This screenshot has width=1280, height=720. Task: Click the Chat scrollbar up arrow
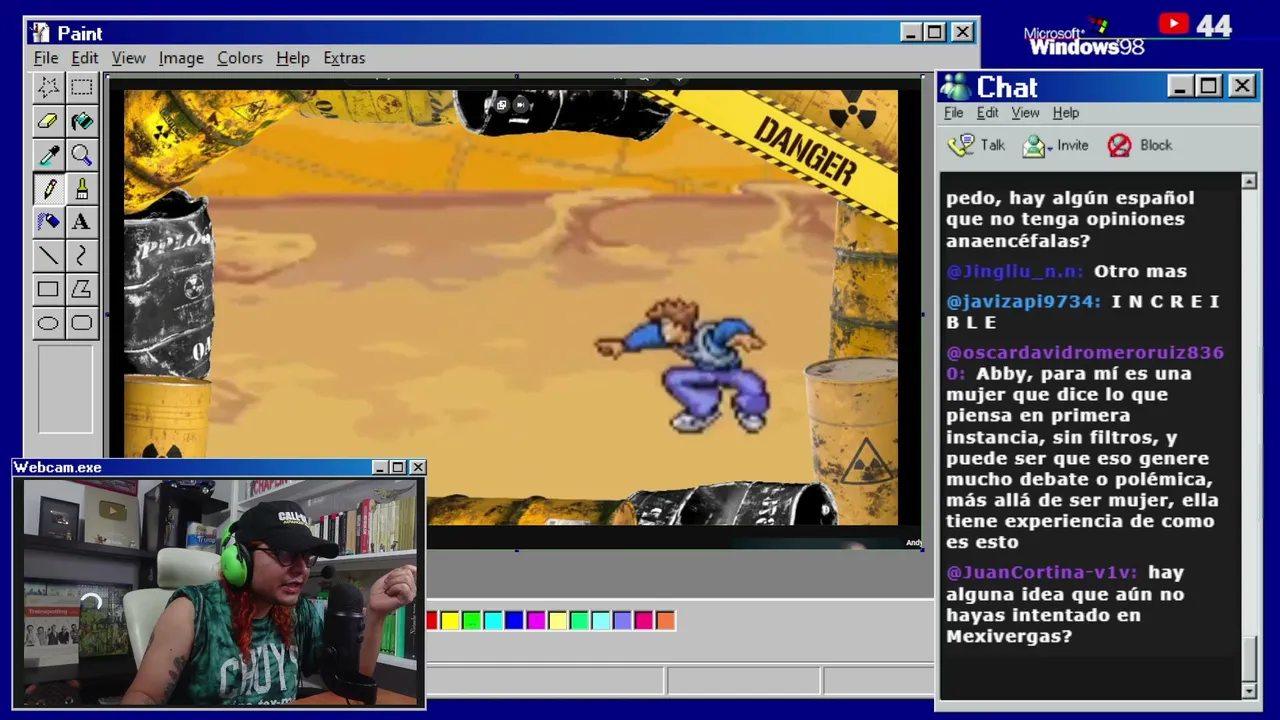point(1249,181)
